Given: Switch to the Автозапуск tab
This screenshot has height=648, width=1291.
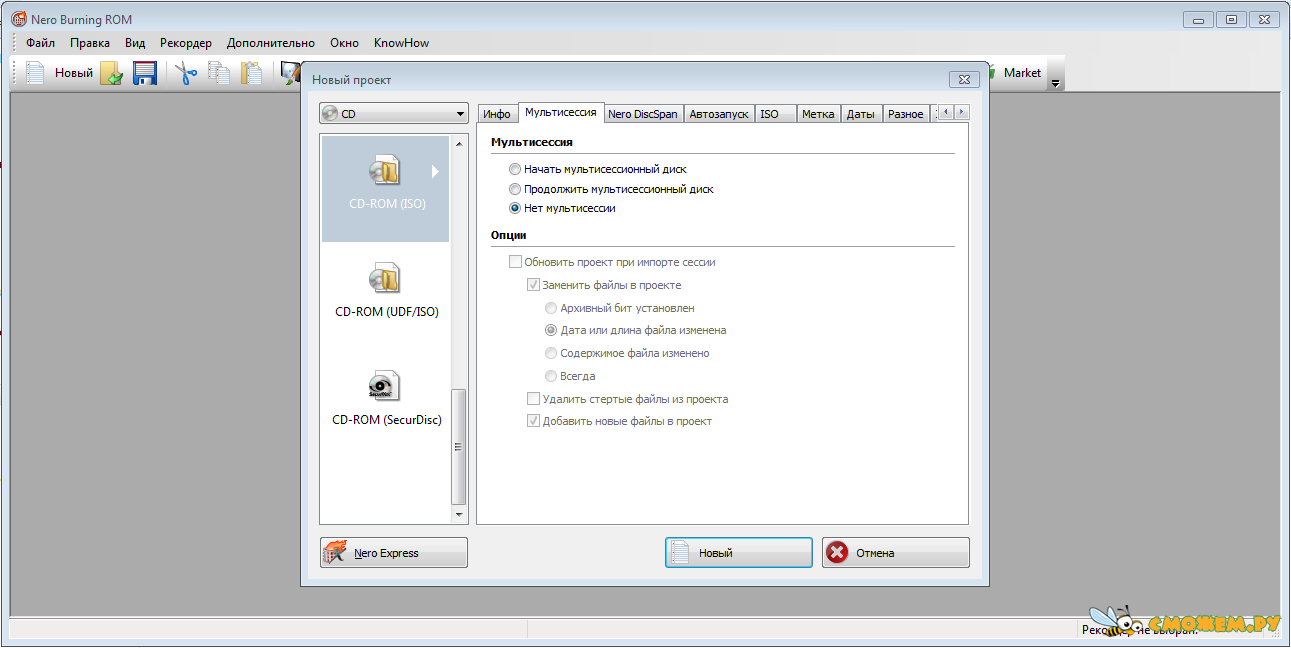Looking at the screenshot, I should tap(718, 114).
